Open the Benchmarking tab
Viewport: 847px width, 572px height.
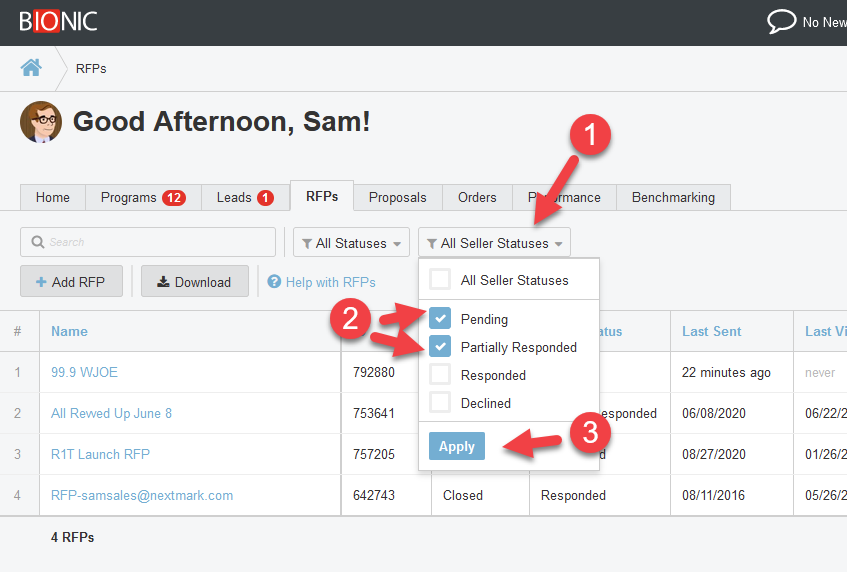pyautogui.click(x=673, y=197)
